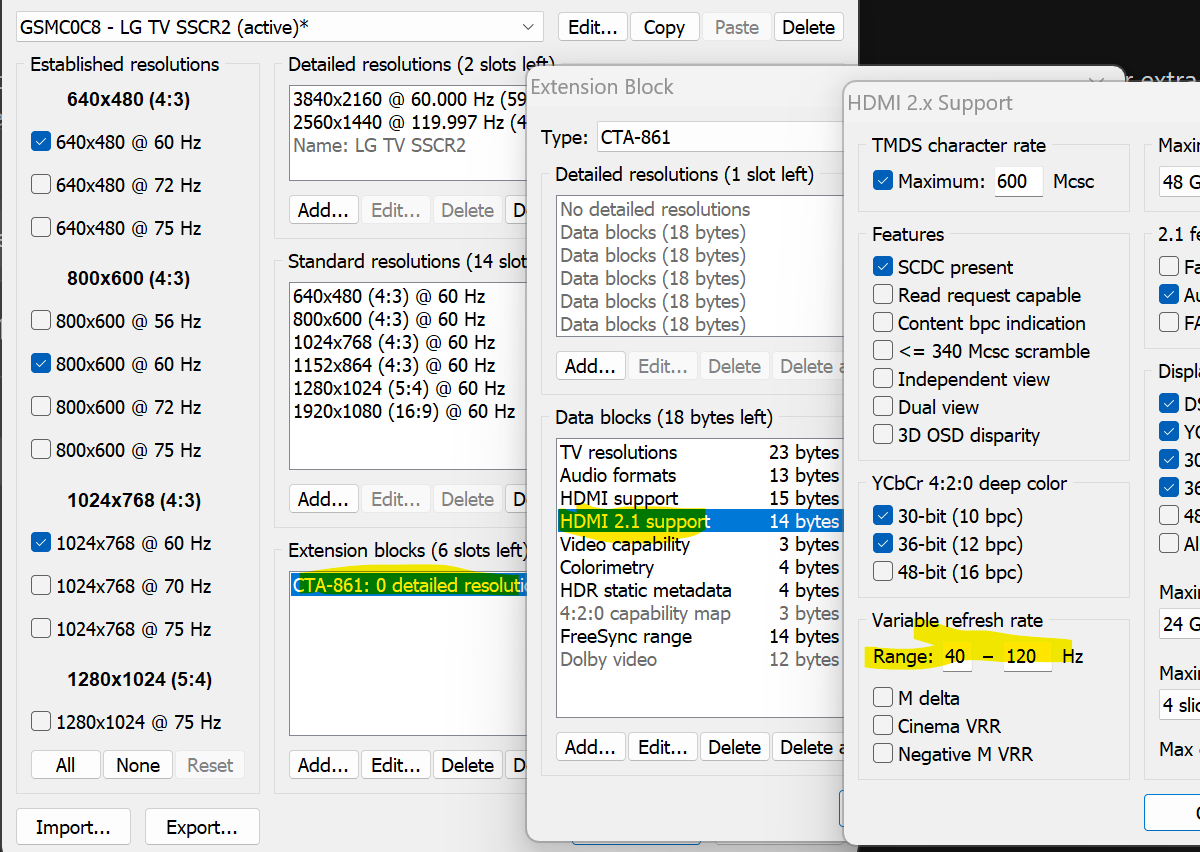The image size is (1200, 852).
Task: Enable 48-bit (16 bpc) YCbCr 4:2:0
Action: tap(883, 572)
